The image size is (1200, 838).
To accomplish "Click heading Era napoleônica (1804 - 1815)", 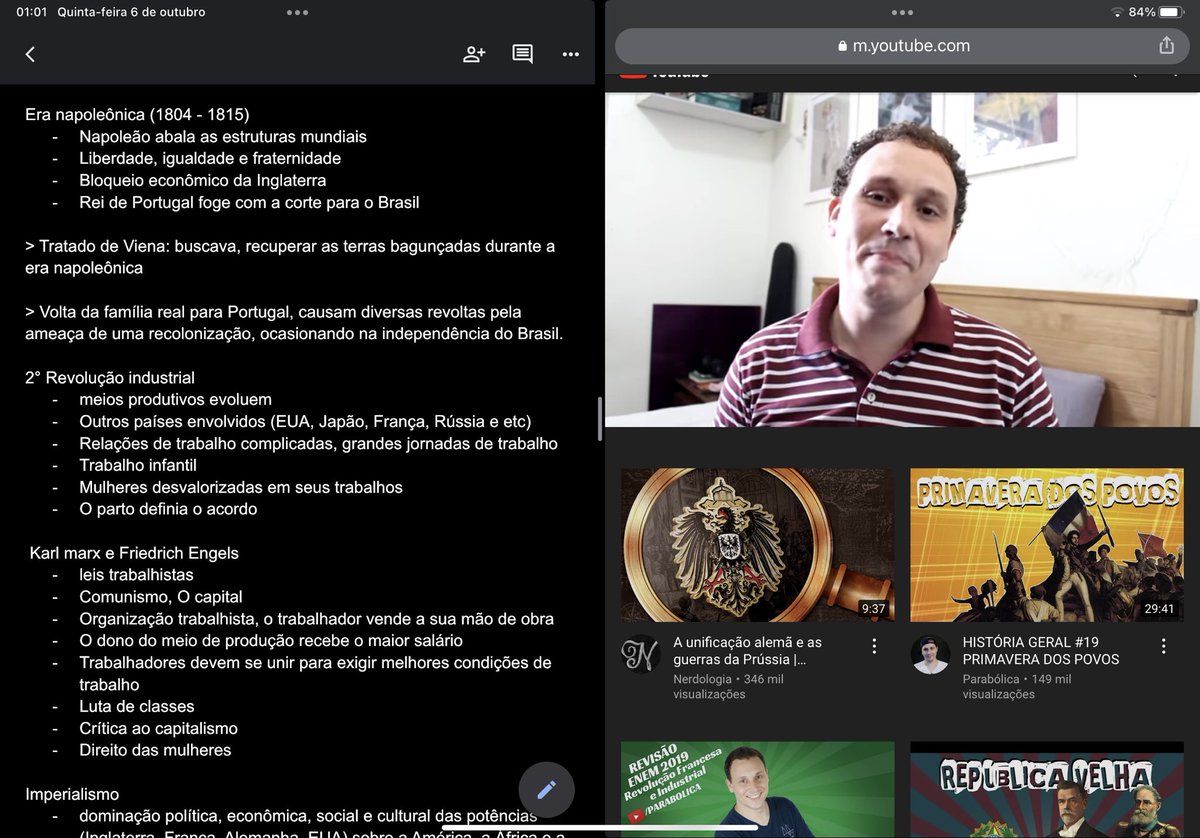I will [137, 114].
